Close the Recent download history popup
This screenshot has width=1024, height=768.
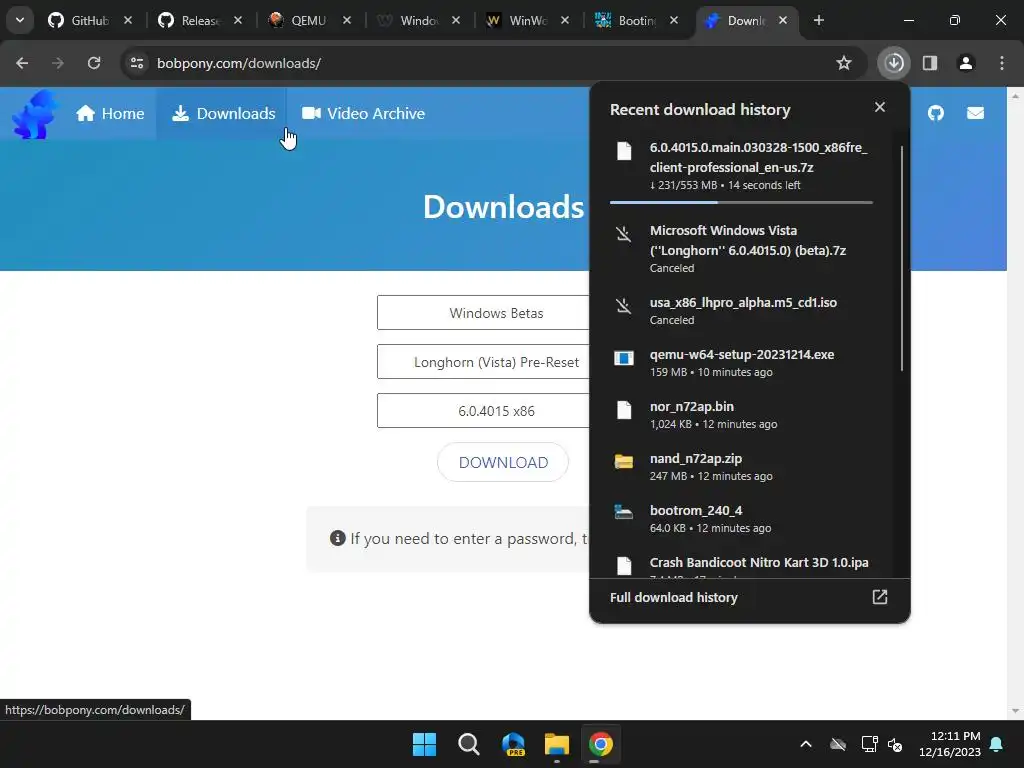880,107
